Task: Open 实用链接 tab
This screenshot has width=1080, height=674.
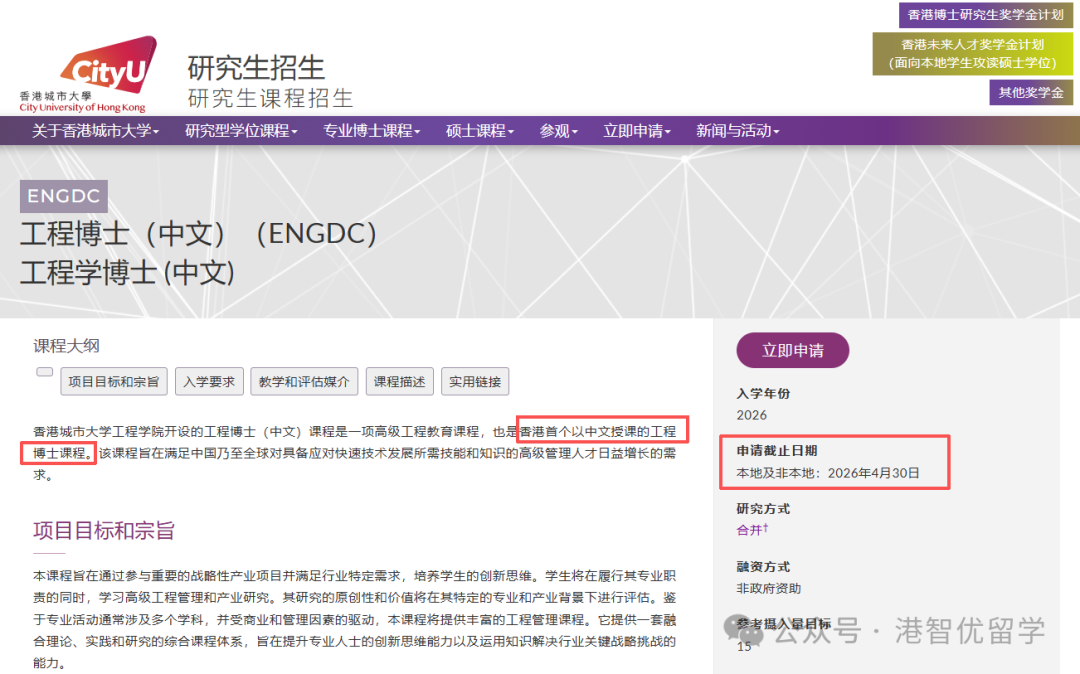Action: pos(475,381)
